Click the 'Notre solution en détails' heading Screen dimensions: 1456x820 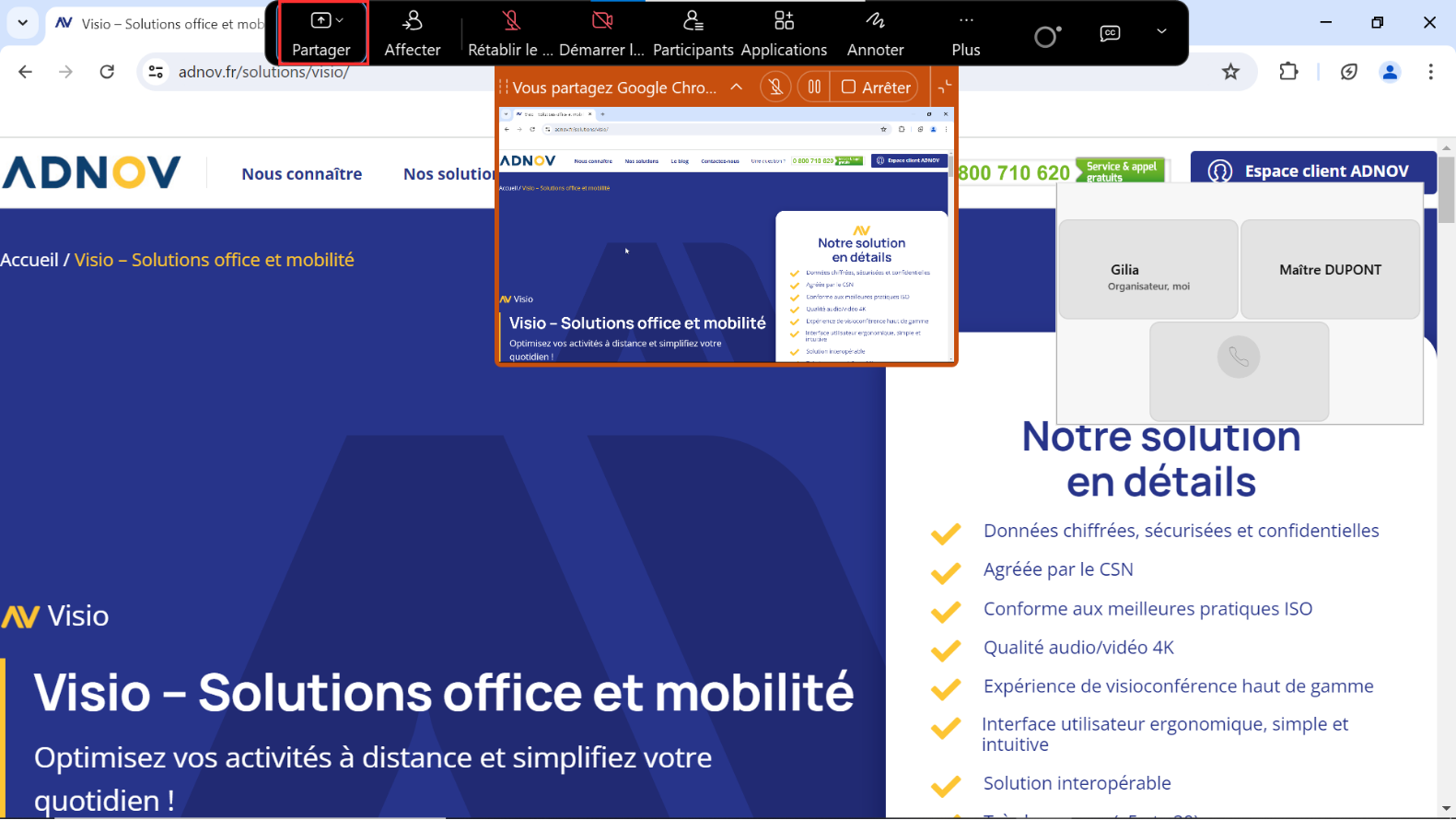point(1160,460)
